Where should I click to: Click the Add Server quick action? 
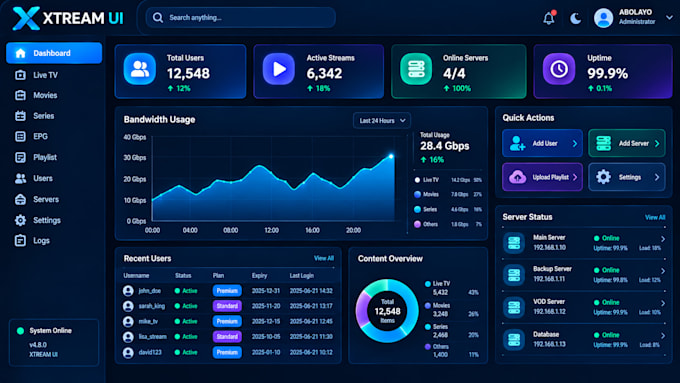627,143
